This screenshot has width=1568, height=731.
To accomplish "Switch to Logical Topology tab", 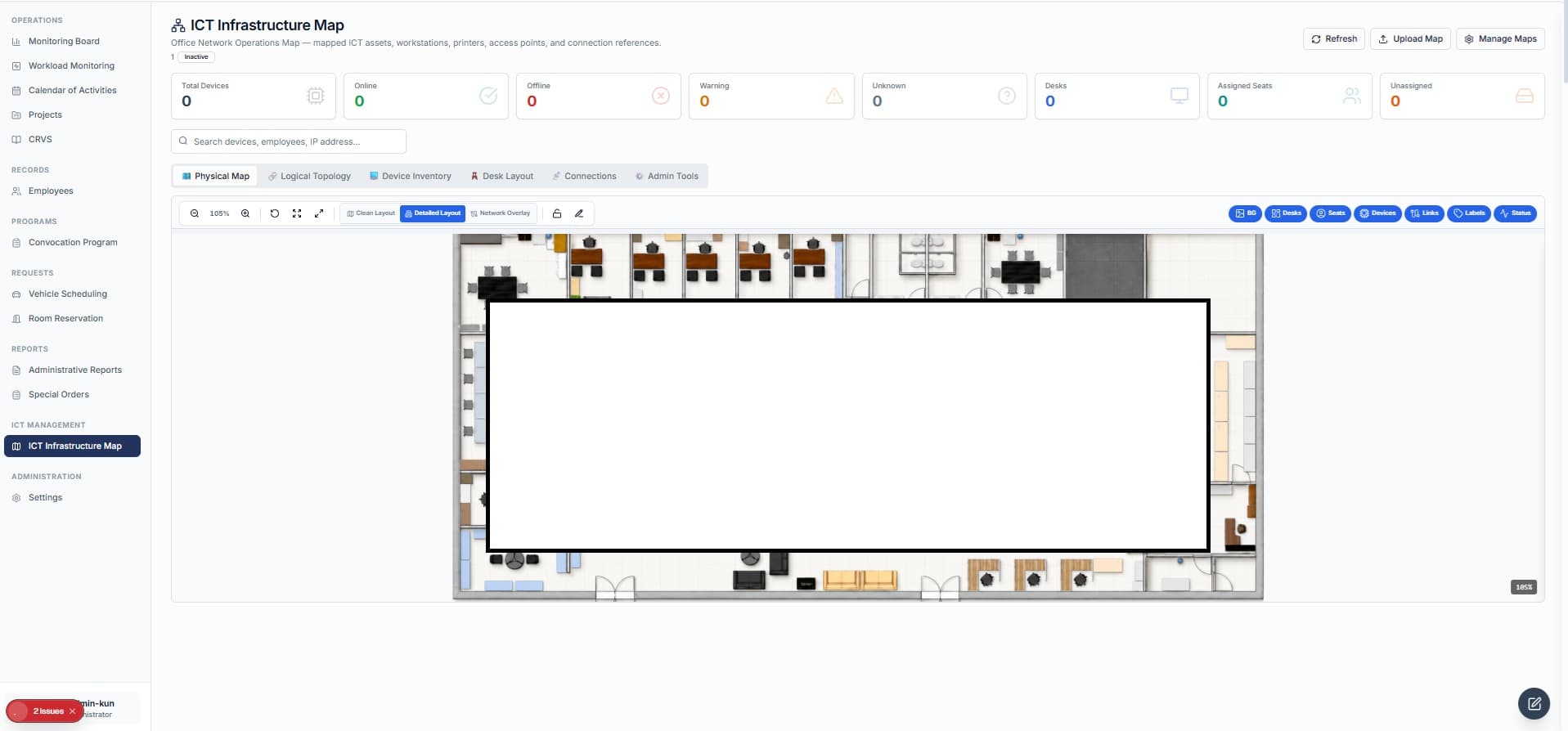I will point(309,176).
